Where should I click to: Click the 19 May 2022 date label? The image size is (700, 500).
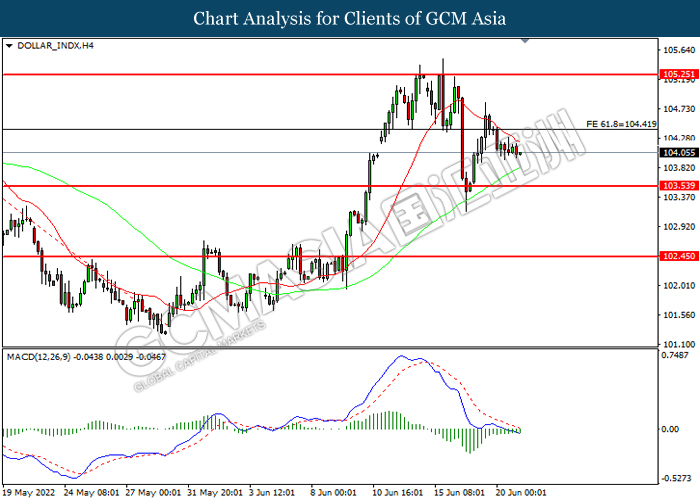(x=29, y=492)
